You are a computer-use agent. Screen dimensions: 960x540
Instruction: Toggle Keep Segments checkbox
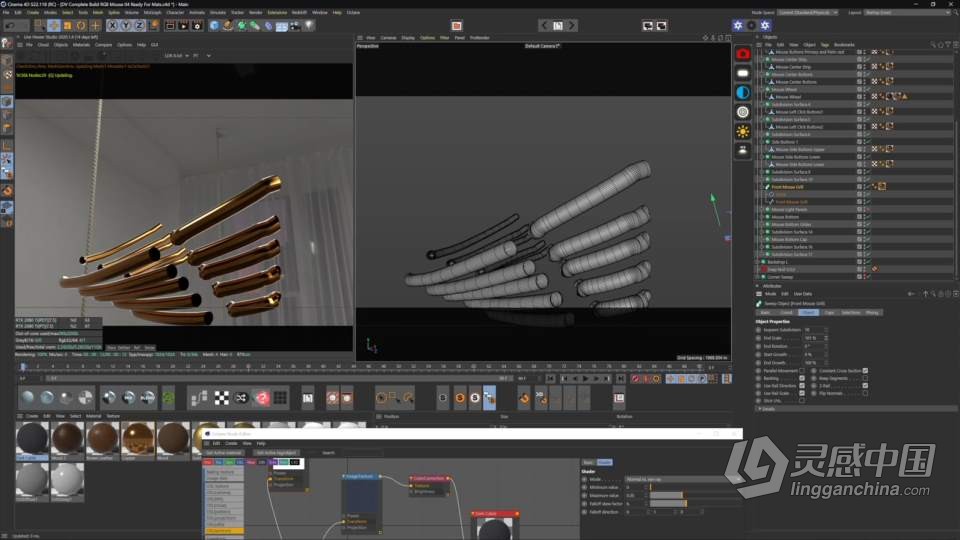[x=865, y=378]
